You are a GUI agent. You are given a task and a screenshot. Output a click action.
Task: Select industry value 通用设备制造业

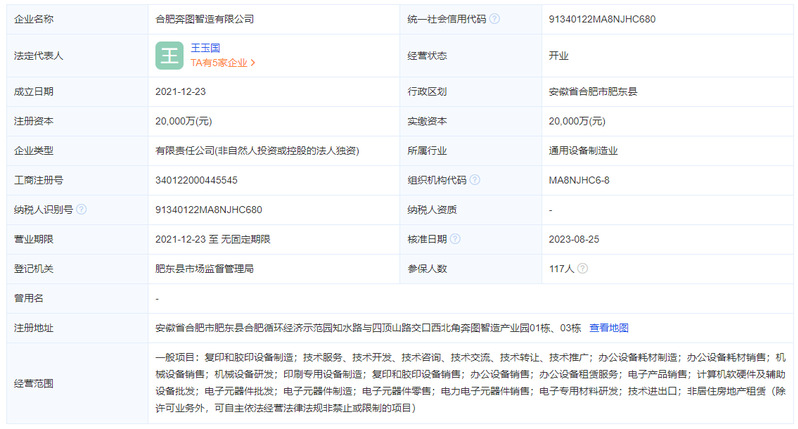(x=583, y=151)
